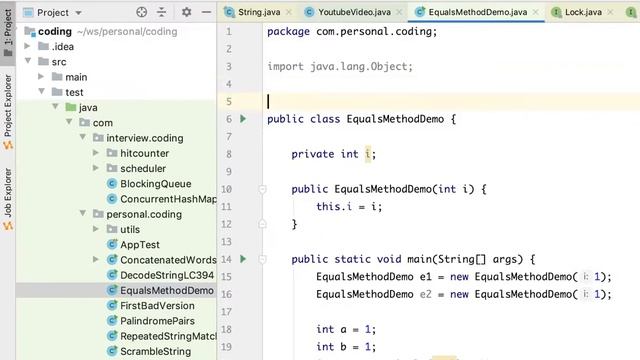640x360 pixels.
Task: Switch to YoutubeVideo.java tab
Action: 354,12
